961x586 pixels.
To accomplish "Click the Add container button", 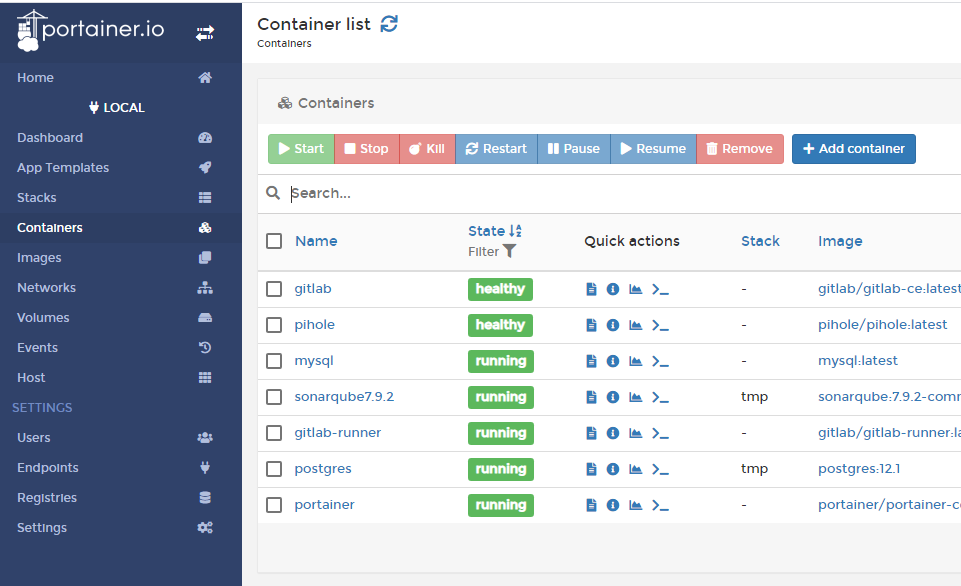I will point(854,149).
